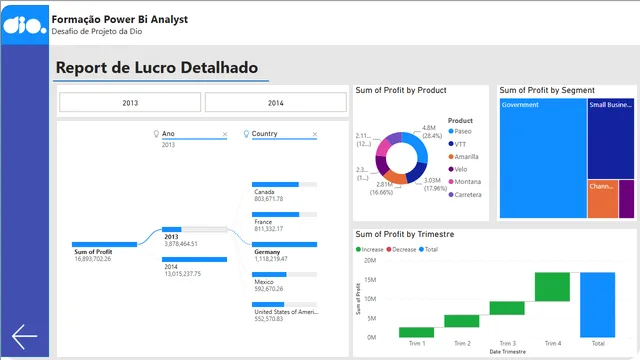Select the 2014 year slicer button
The height and width of the screenshot is (360, 640).
click(x=276, y=102)
